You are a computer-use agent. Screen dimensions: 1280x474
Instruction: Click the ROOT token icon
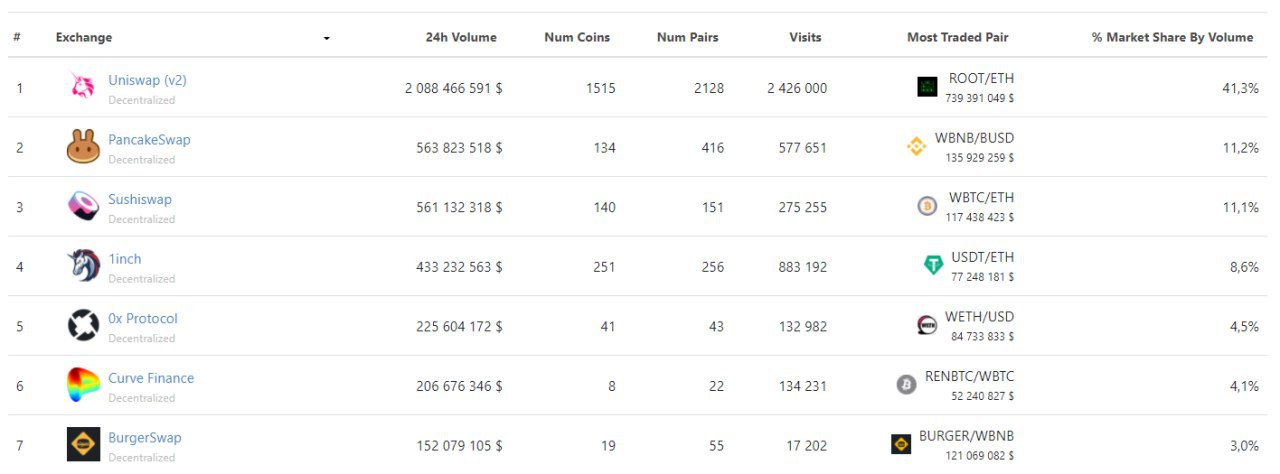[x=927, y=87]
